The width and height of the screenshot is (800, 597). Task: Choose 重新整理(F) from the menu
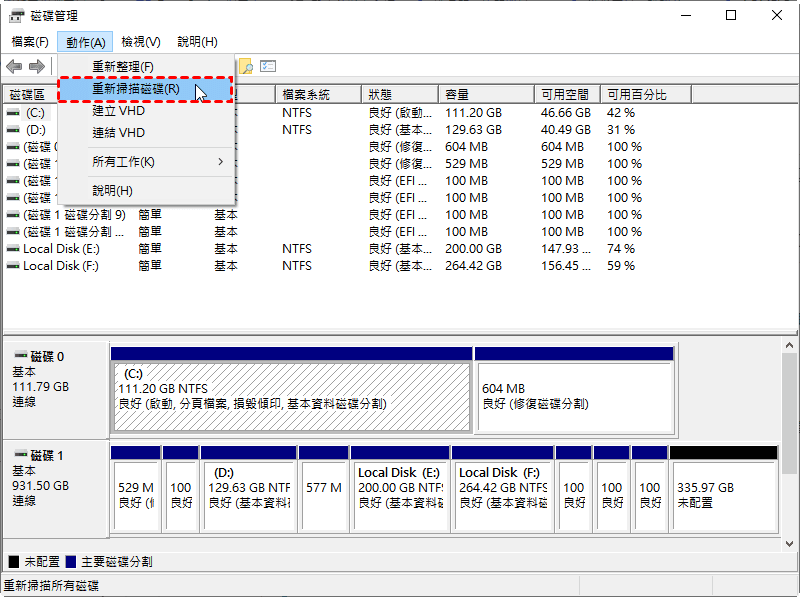point(123,67)
